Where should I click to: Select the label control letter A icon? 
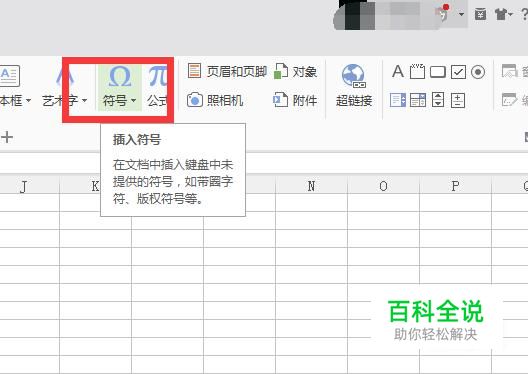pos(398,72)
